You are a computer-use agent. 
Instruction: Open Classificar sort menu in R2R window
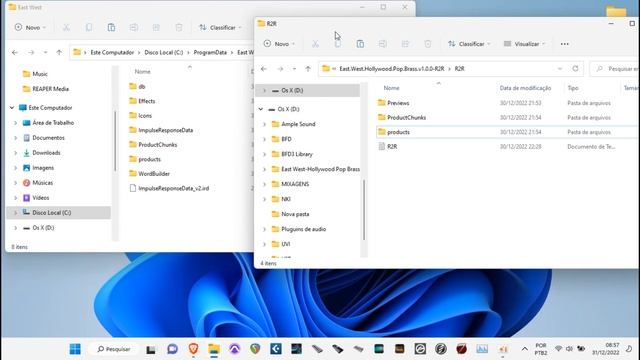pos(469,44)
